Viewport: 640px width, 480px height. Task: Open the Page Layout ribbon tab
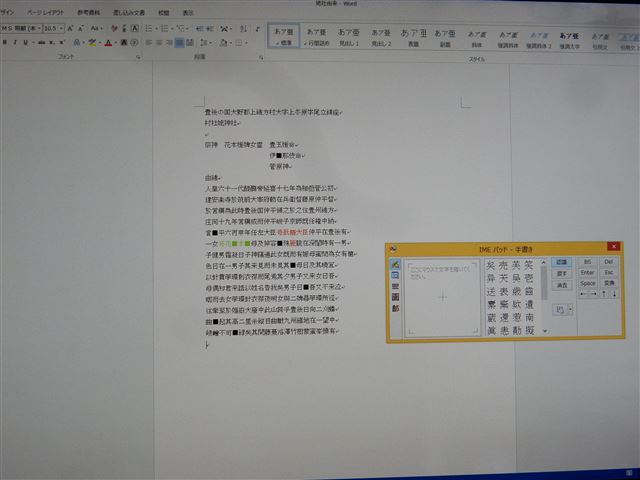pos(45,13)
